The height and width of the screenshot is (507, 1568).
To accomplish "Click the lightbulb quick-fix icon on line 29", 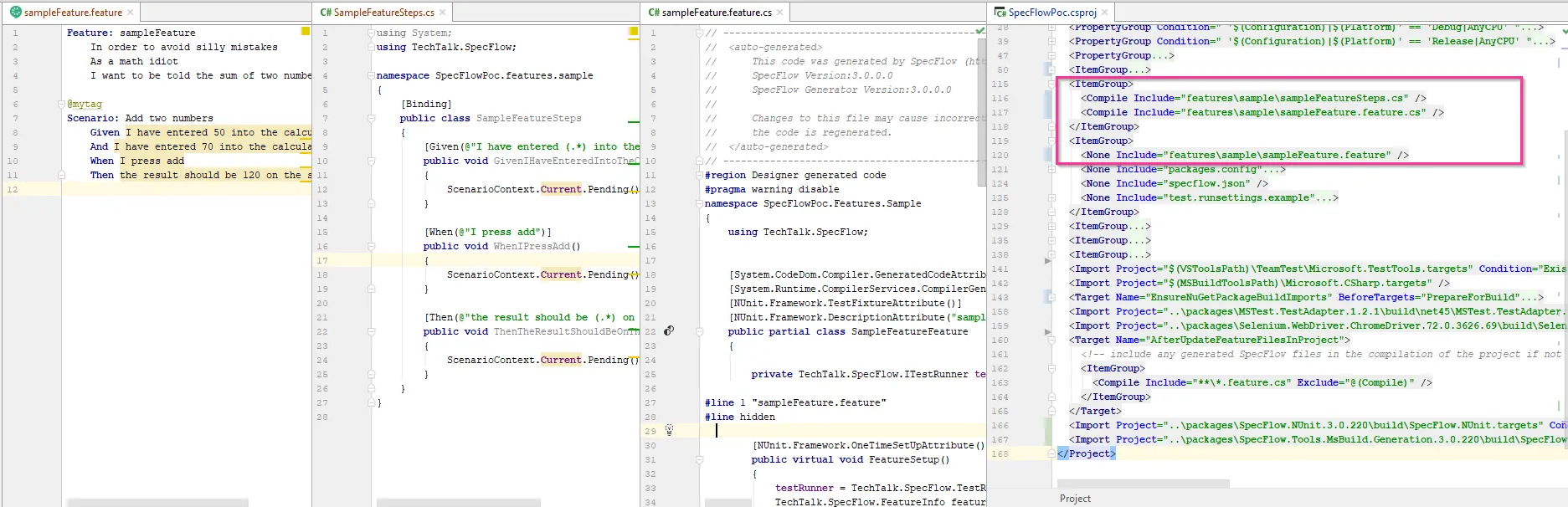I will click(x=669, y=430).
